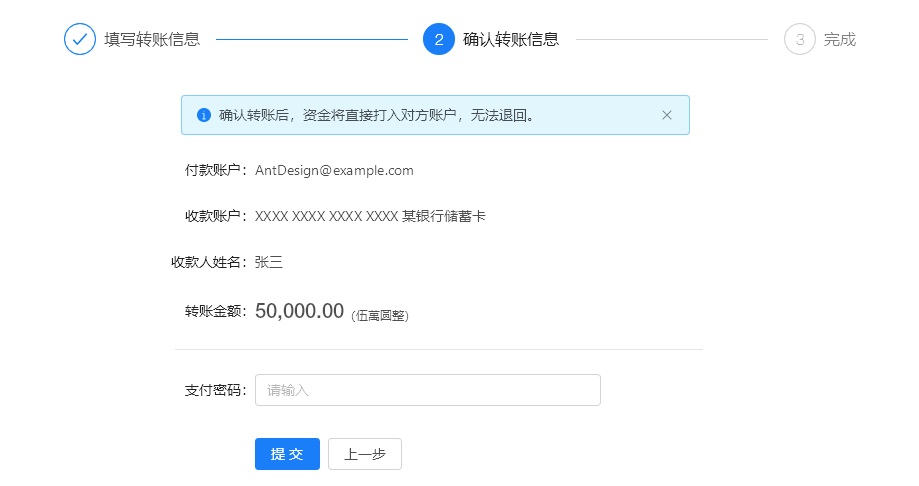Image resolution: width=919 pixels, height=486 pixels.
Task: Click the 付款账户 label
Action: pyautogui.click(x=216, y=171)
